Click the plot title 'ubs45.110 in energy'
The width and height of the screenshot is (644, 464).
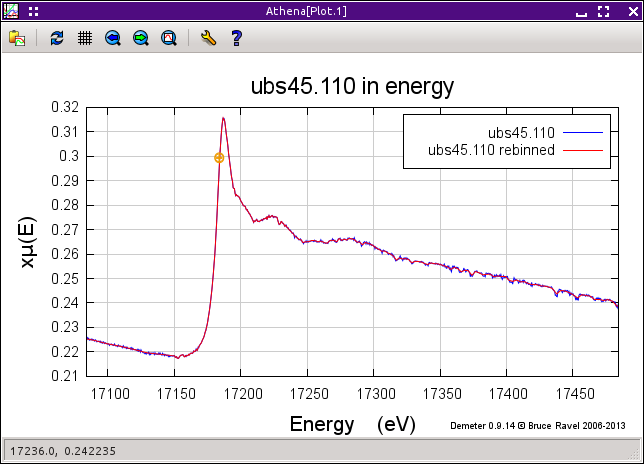(x=352, y=87)
